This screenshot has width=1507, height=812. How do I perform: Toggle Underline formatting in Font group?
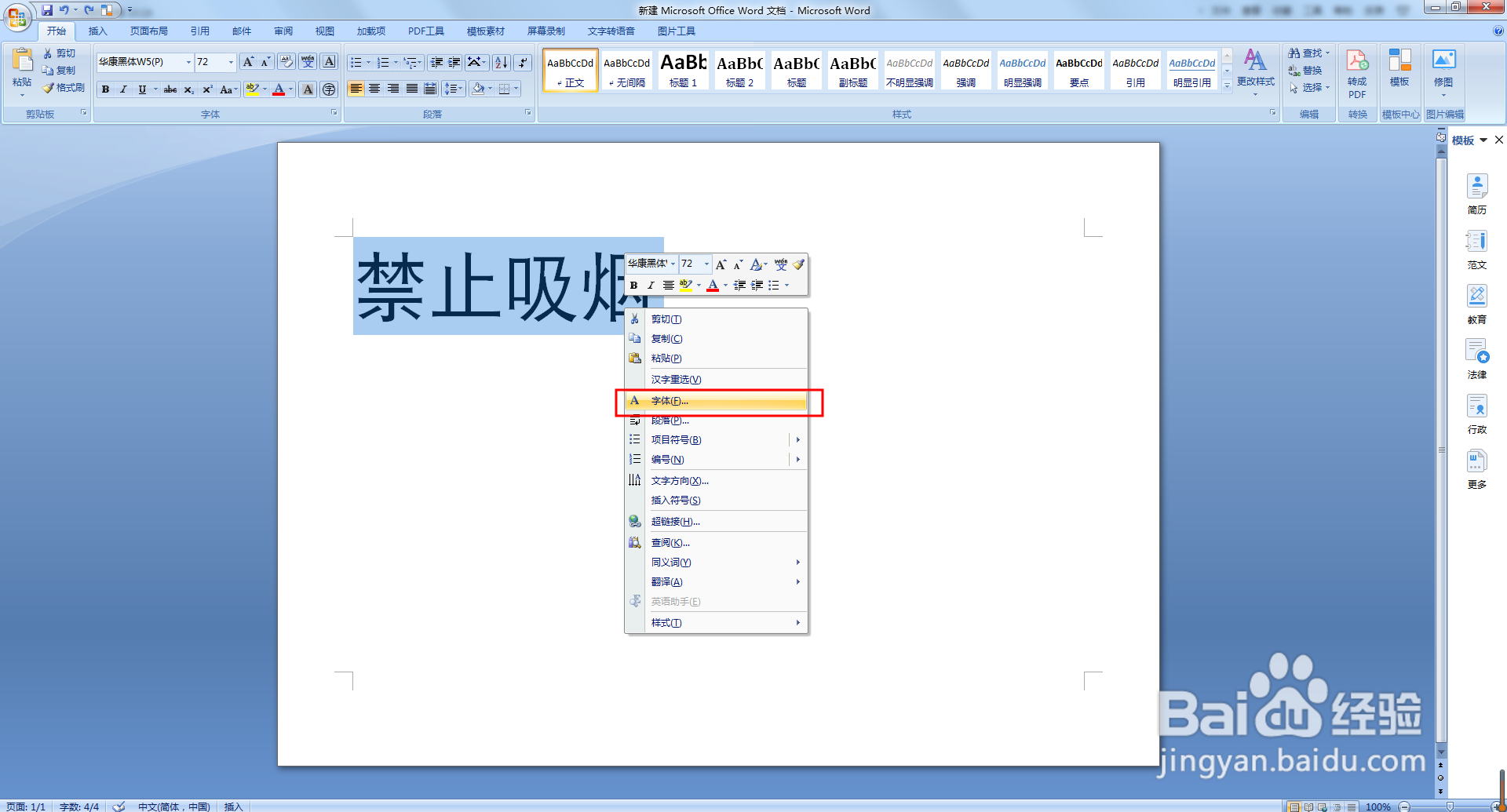[x=142, y=89]
